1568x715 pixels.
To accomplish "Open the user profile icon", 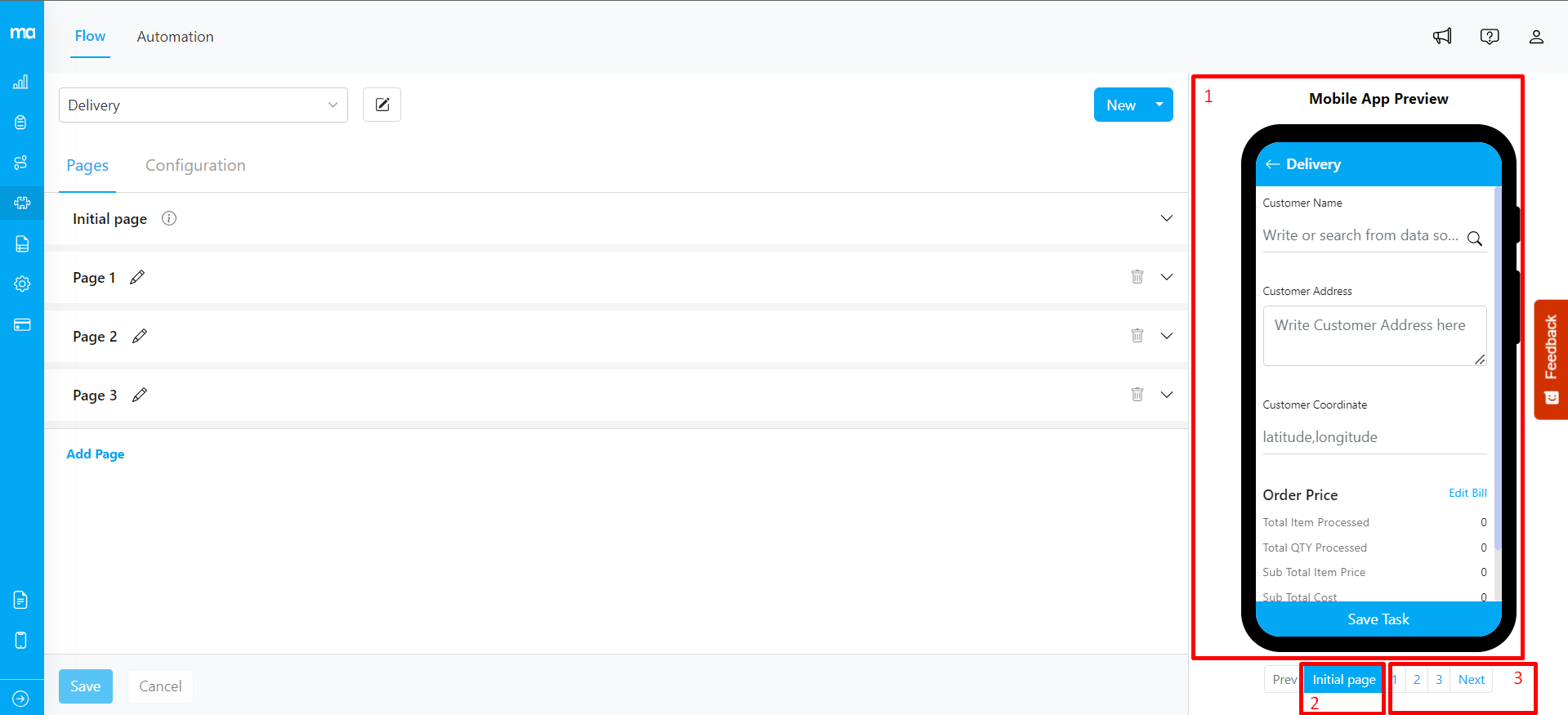I will pos(1536,37).
